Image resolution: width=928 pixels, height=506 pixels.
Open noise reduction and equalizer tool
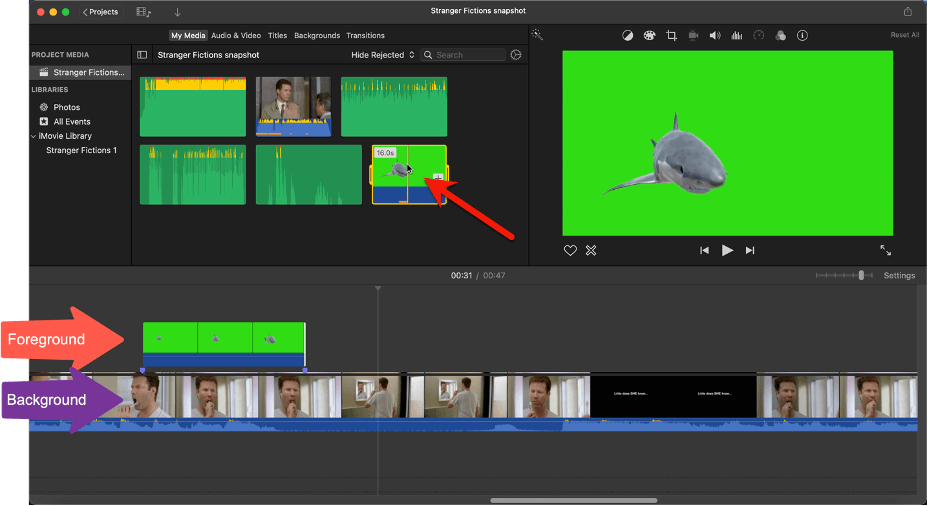pos(737,36)
